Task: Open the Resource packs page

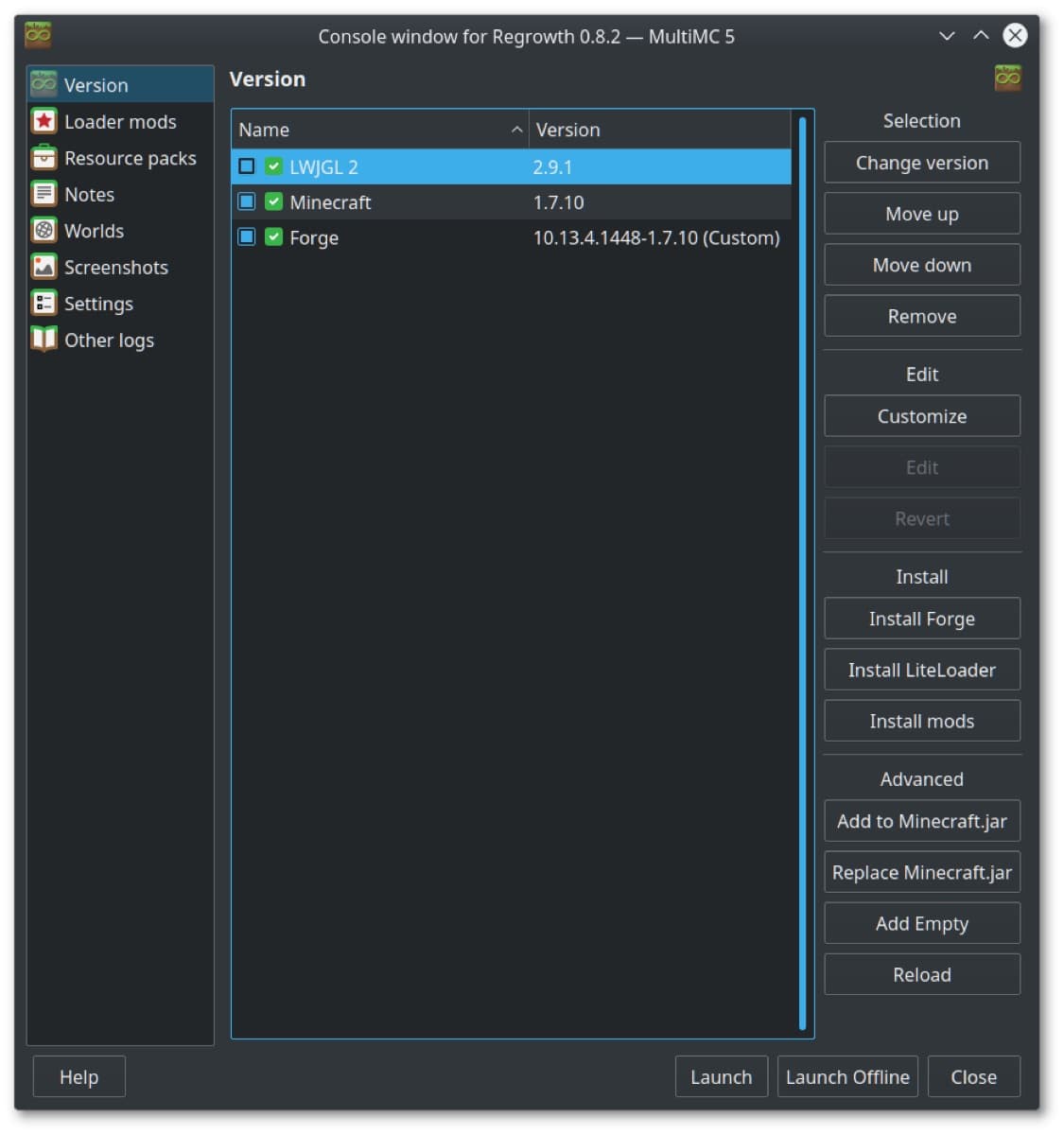Action: [x=120, y=158]
